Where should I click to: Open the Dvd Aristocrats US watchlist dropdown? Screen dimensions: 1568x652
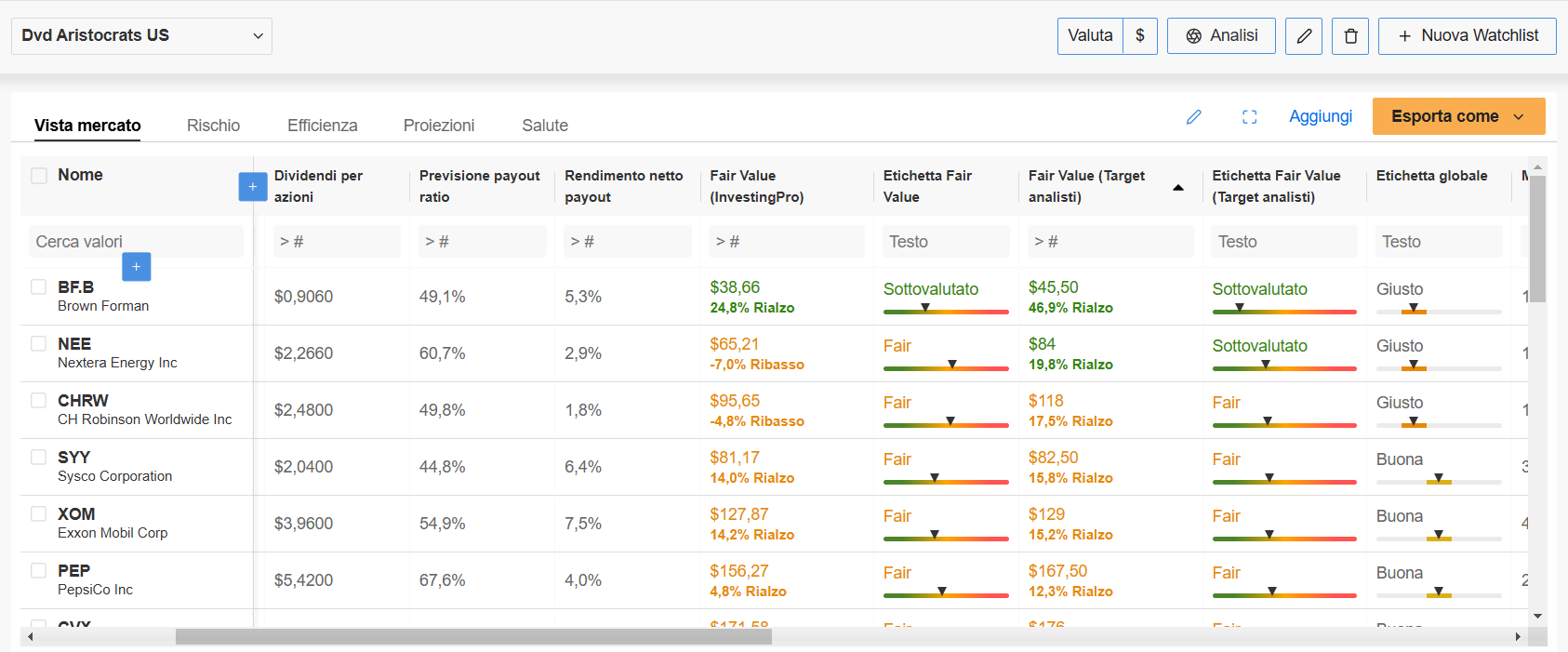pyautogui.click(x=141, y=36)
